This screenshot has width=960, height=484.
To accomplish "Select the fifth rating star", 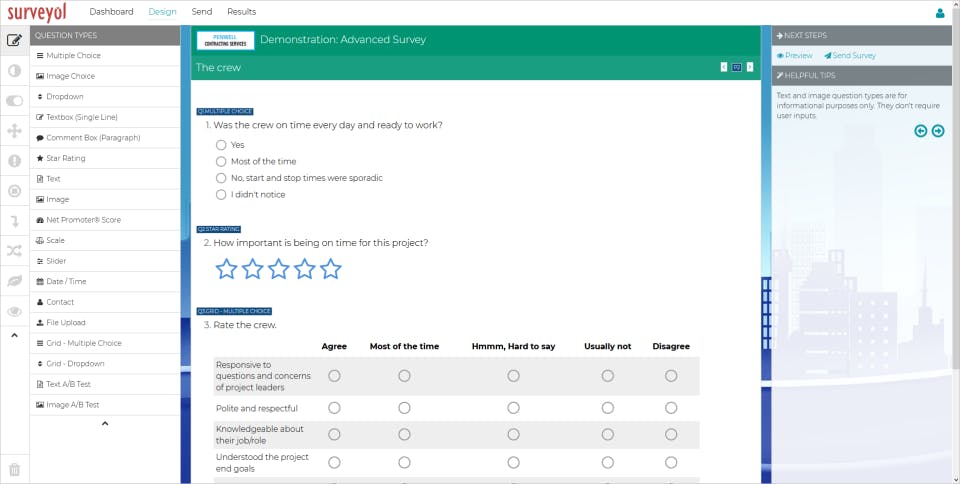I will click(331, 269).
